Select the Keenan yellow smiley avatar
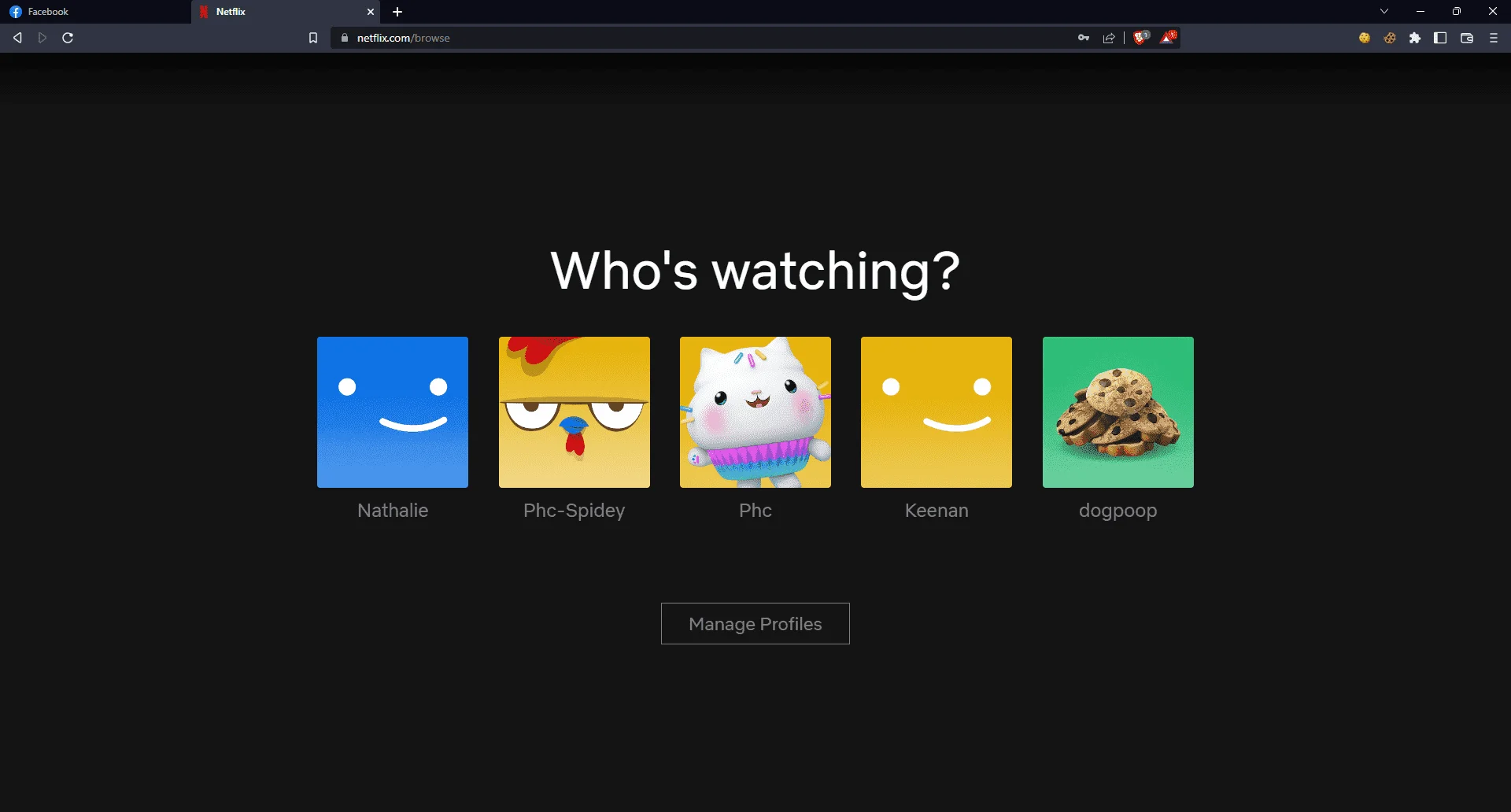1511x812 pixels. pos(937,412)
